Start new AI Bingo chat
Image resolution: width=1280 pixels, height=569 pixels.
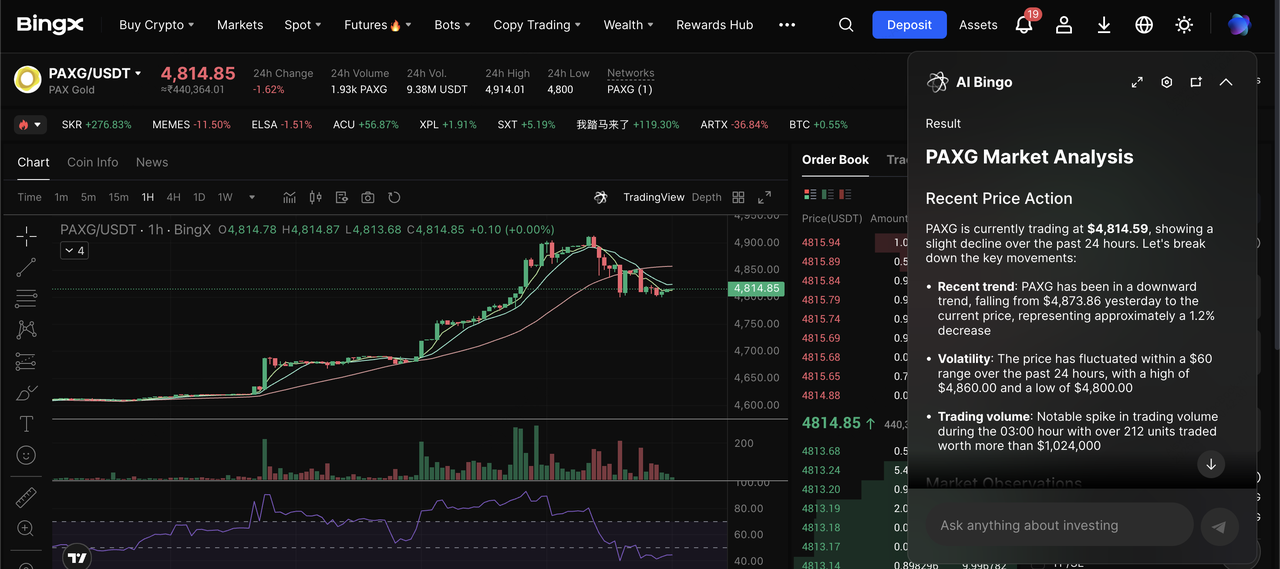click(1196, 82)
